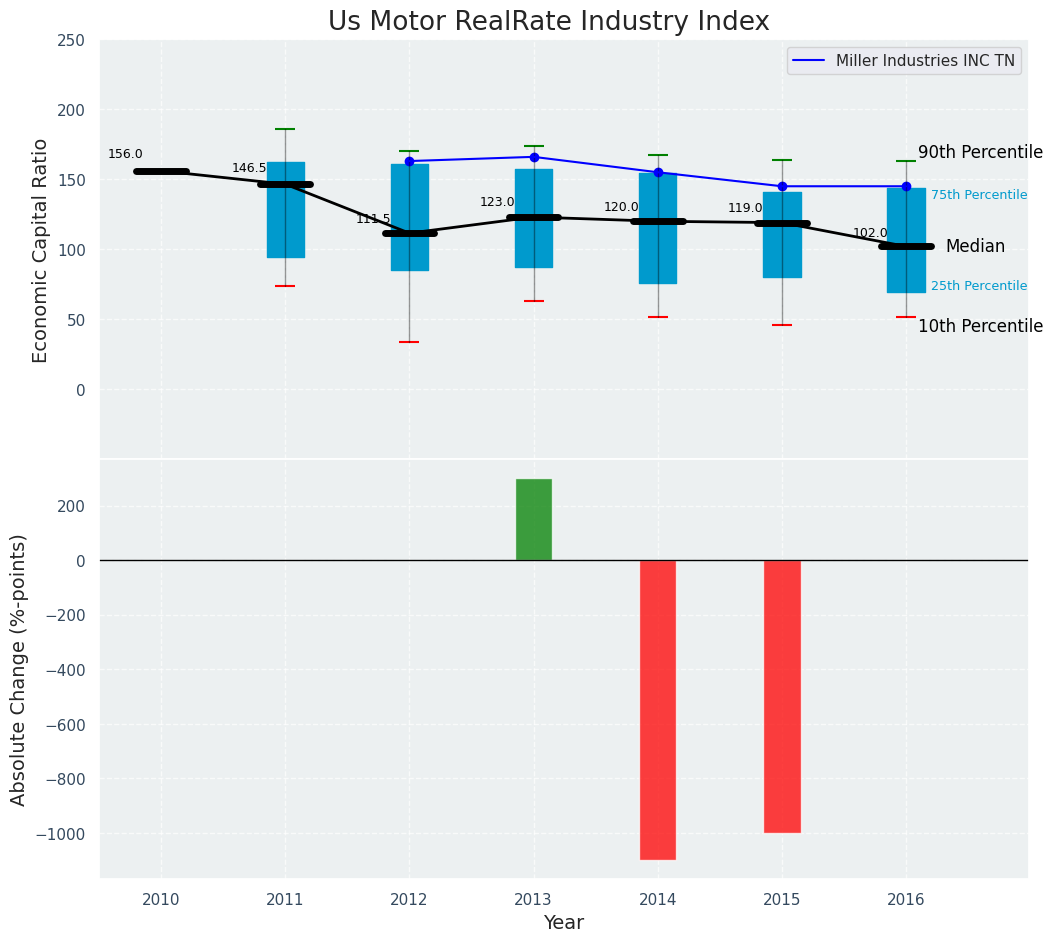
Task: Select the blue 2016 Miller Industries marker
Action: pos(906,186)
